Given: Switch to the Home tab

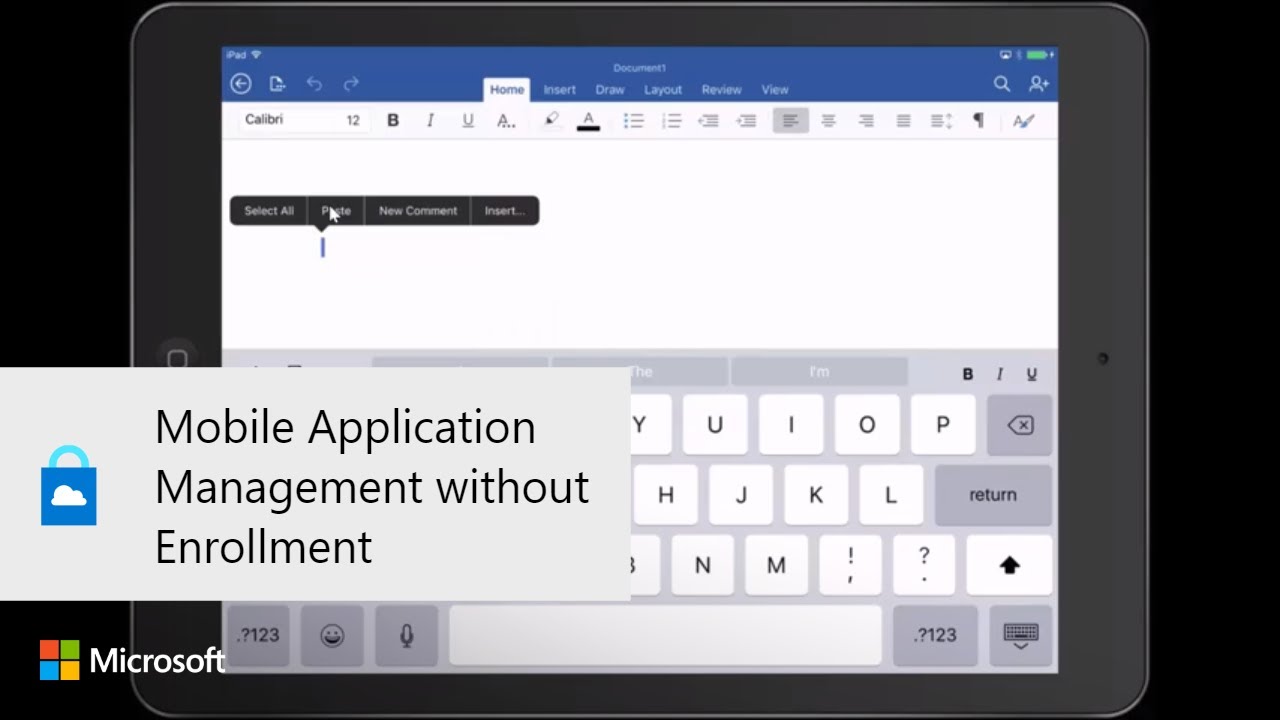Looking at the screenshot, I should [x=507, y=90].
